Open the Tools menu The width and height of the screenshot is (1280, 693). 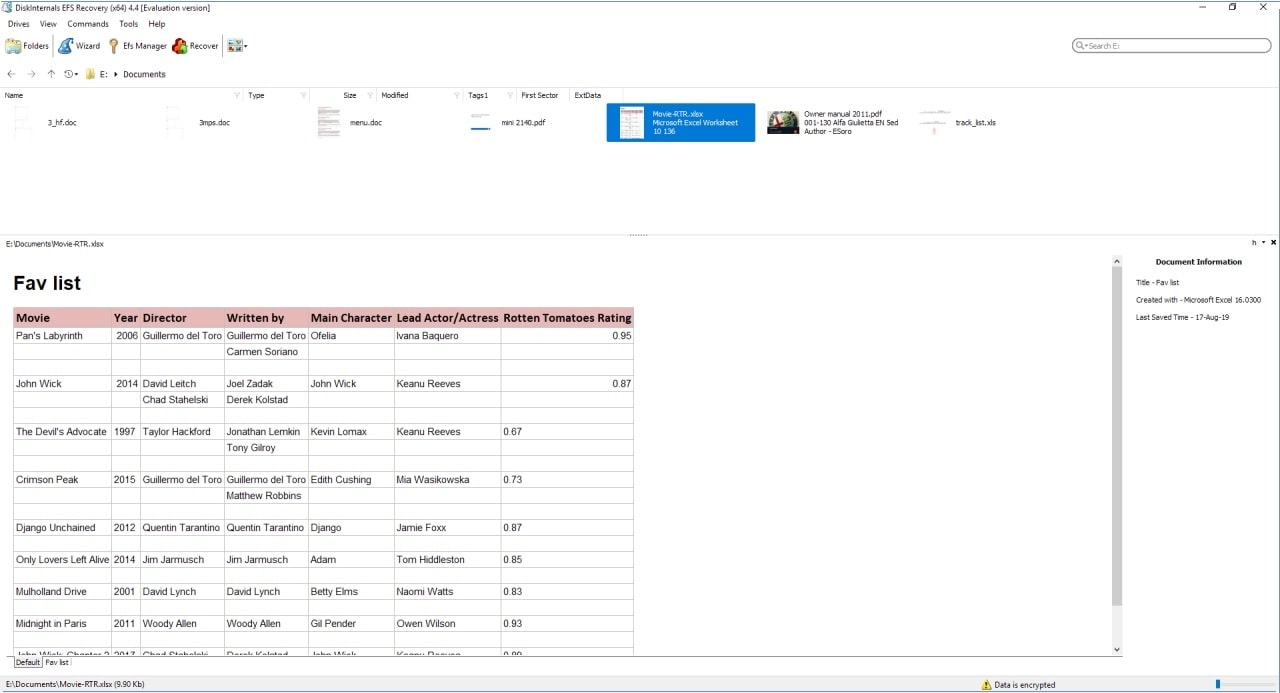[129, 24]
